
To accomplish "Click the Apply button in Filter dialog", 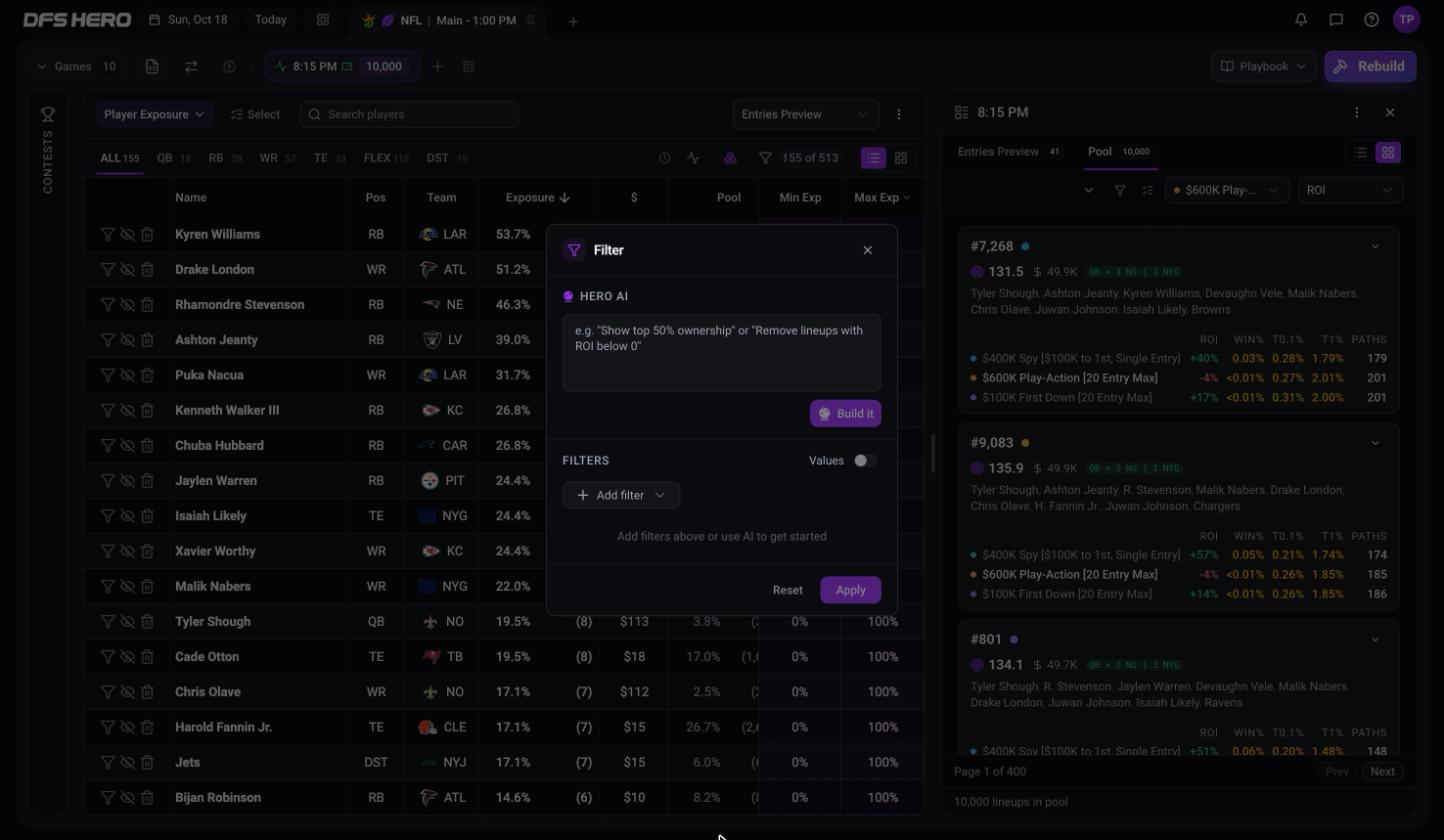I will pyautogui.click(x=851, y=590).
